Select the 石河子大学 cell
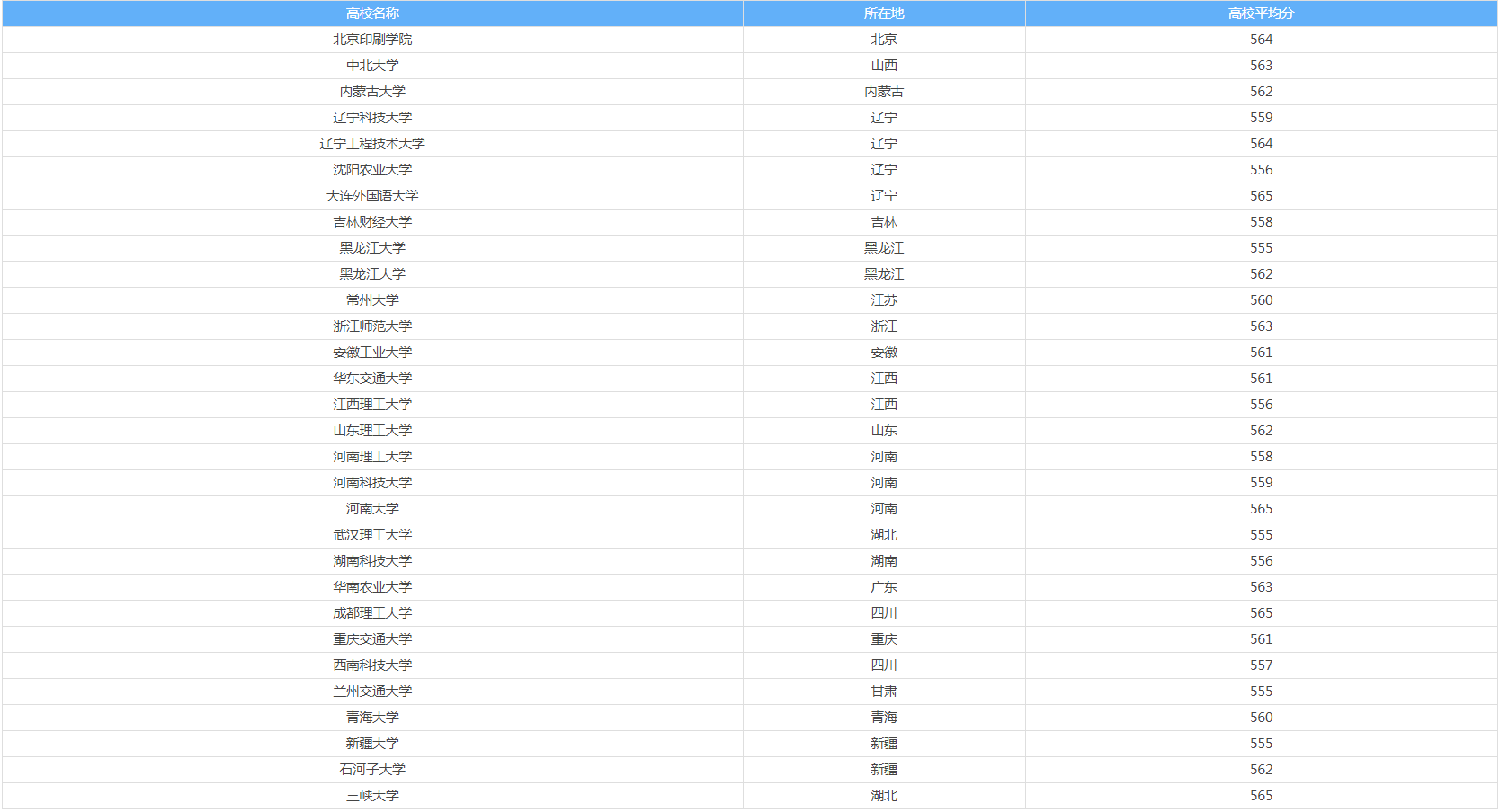1500x812 pixels. click(x=372, y=770)
